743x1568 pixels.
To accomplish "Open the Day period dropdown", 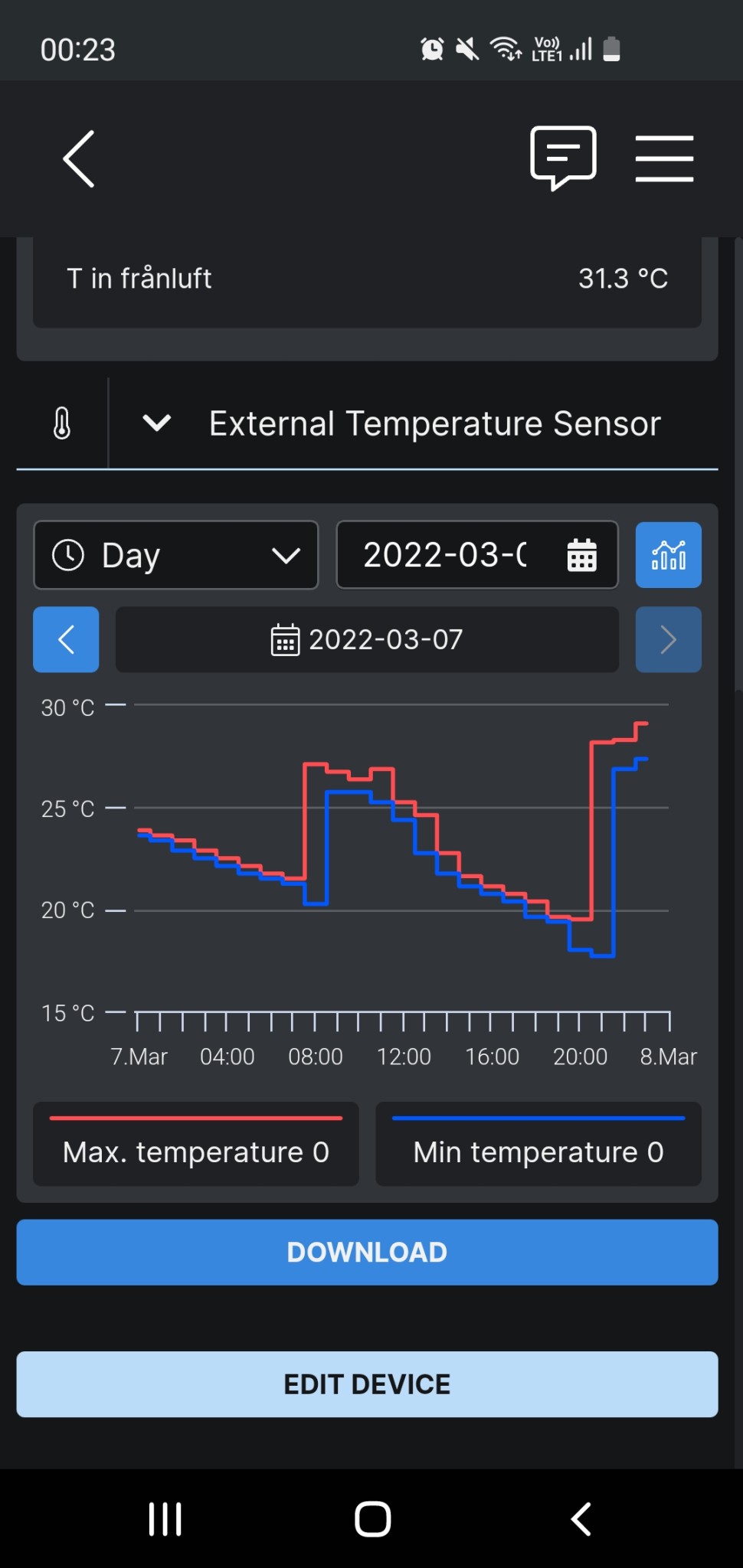I will pyautogui.click(x=175, y=555).
